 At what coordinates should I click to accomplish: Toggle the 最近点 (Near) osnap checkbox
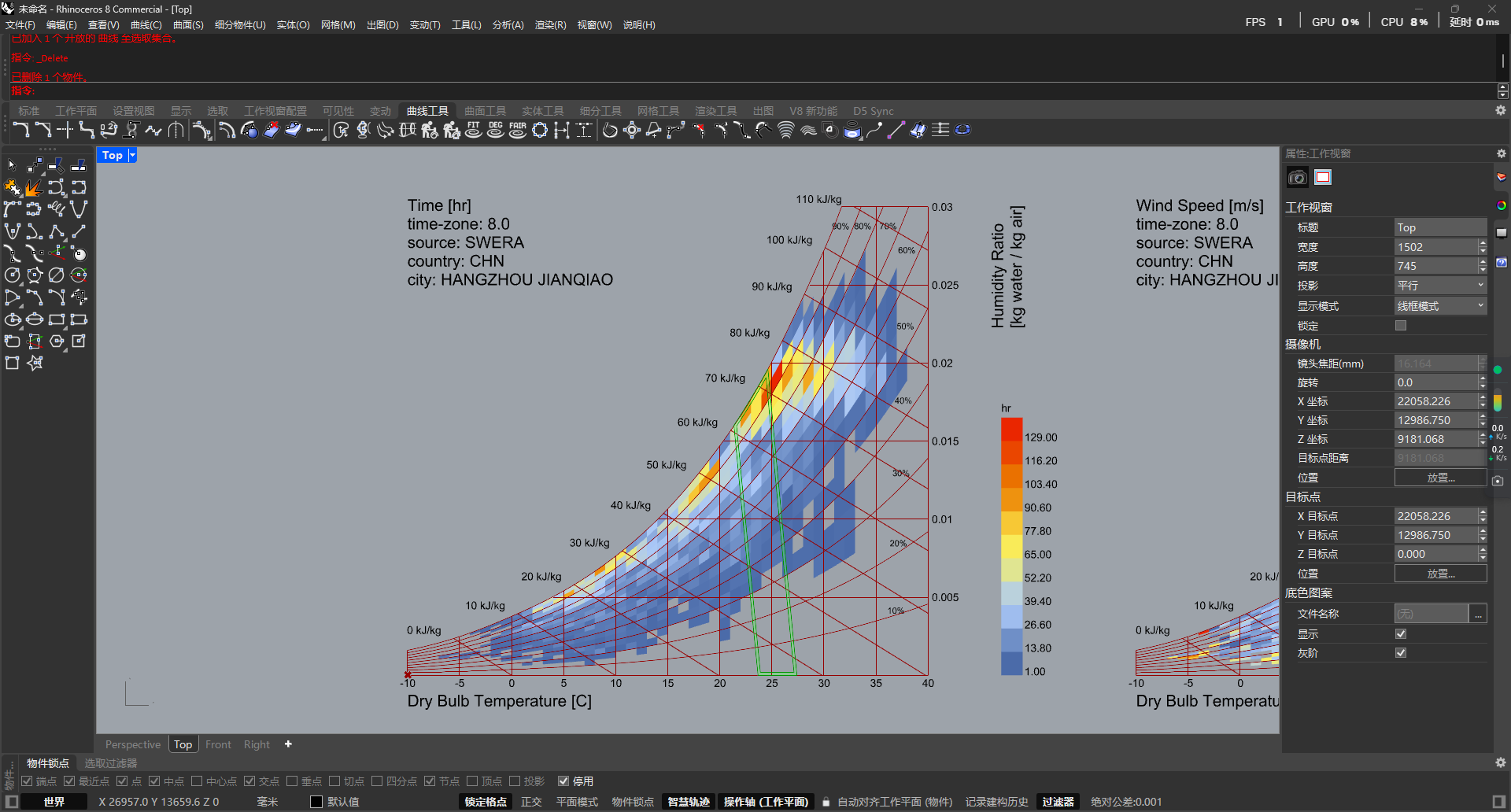coord(69,781)
